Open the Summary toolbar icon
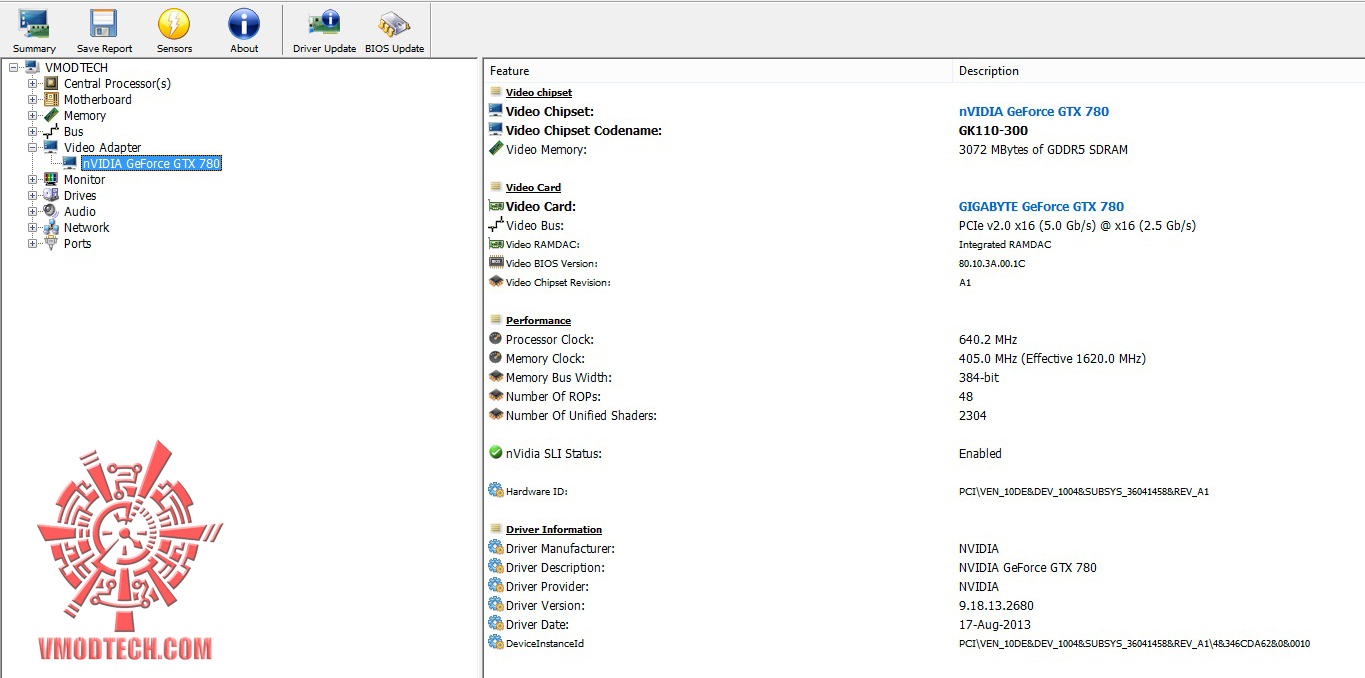 [x=34, y=24]
